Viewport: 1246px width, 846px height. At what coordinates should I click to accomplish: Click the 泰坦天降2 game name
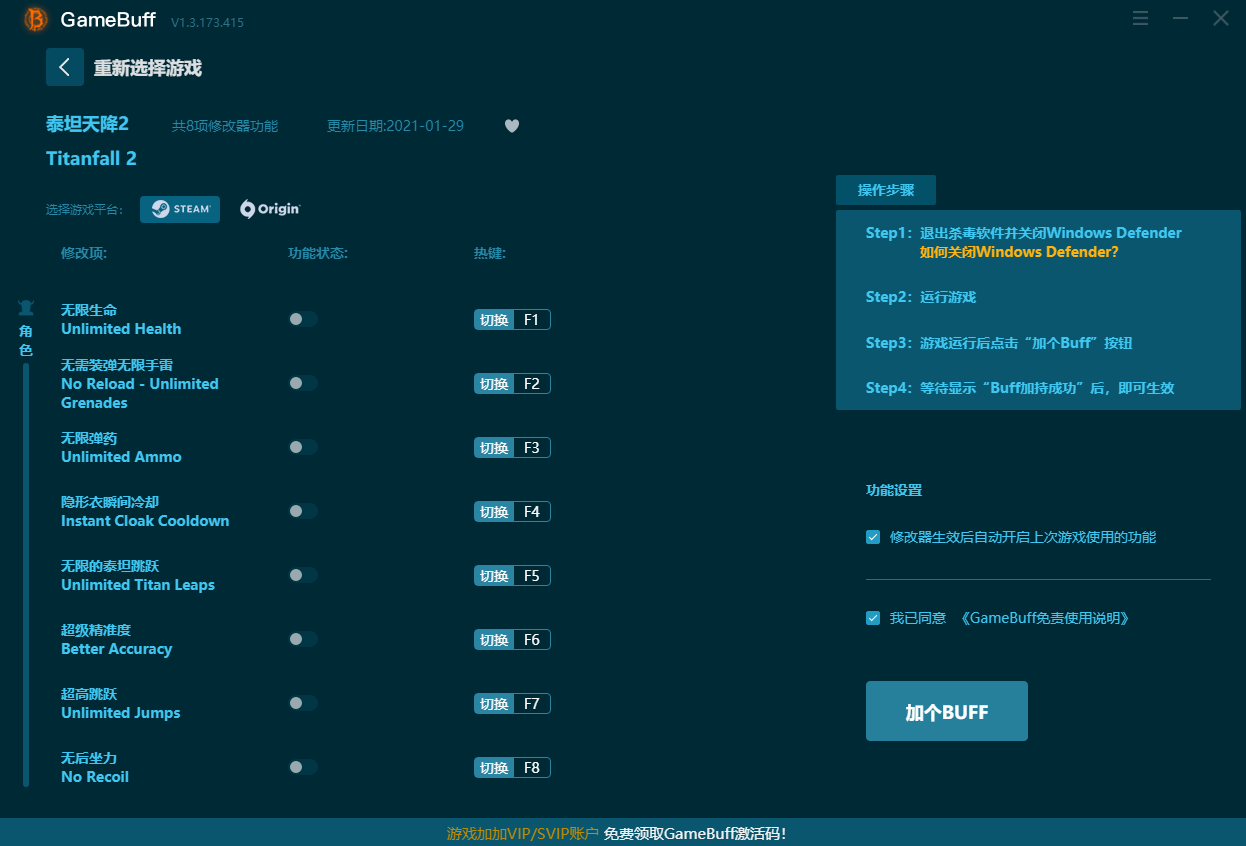tap(88, 125)
